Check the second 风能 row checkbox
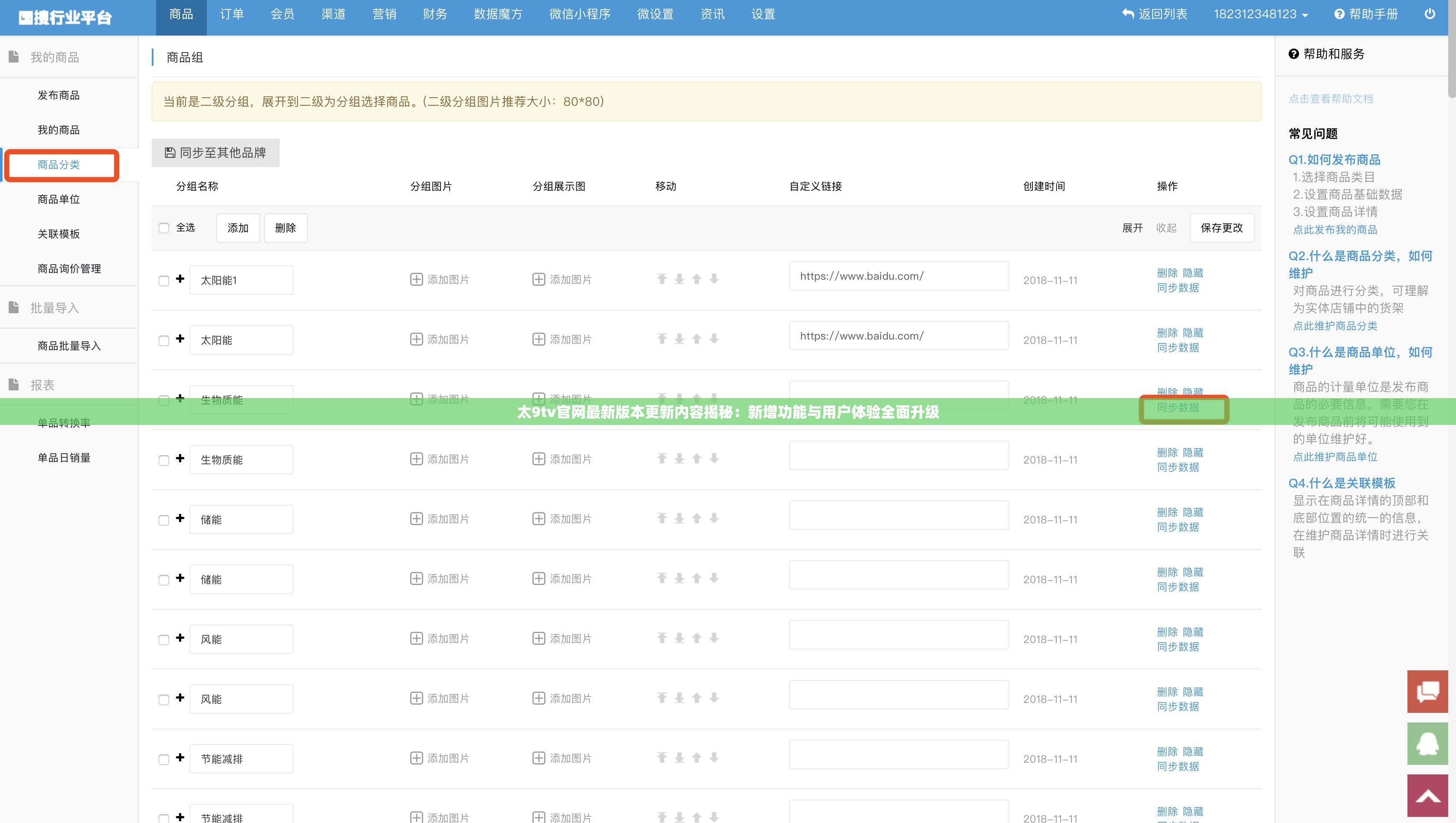The image size is (1456, 823). 164,700
